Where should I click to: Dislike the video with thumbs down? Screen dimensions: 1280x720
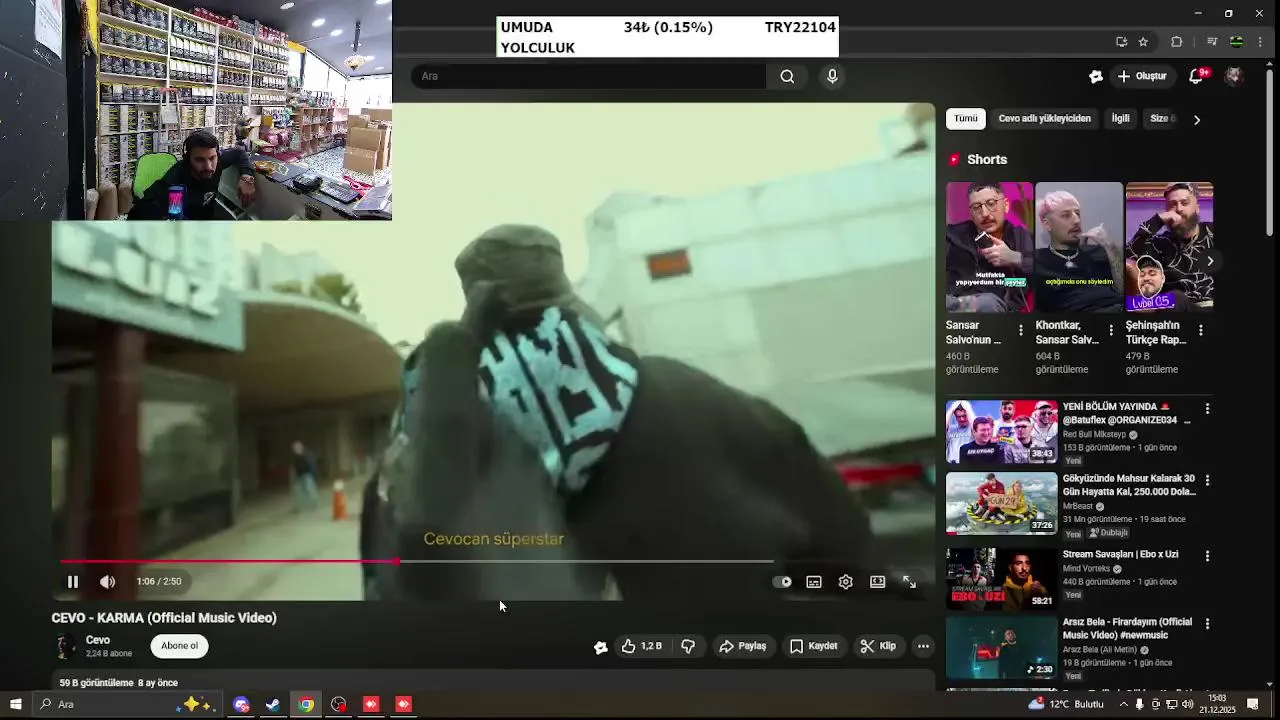click(x=688, y=646)
